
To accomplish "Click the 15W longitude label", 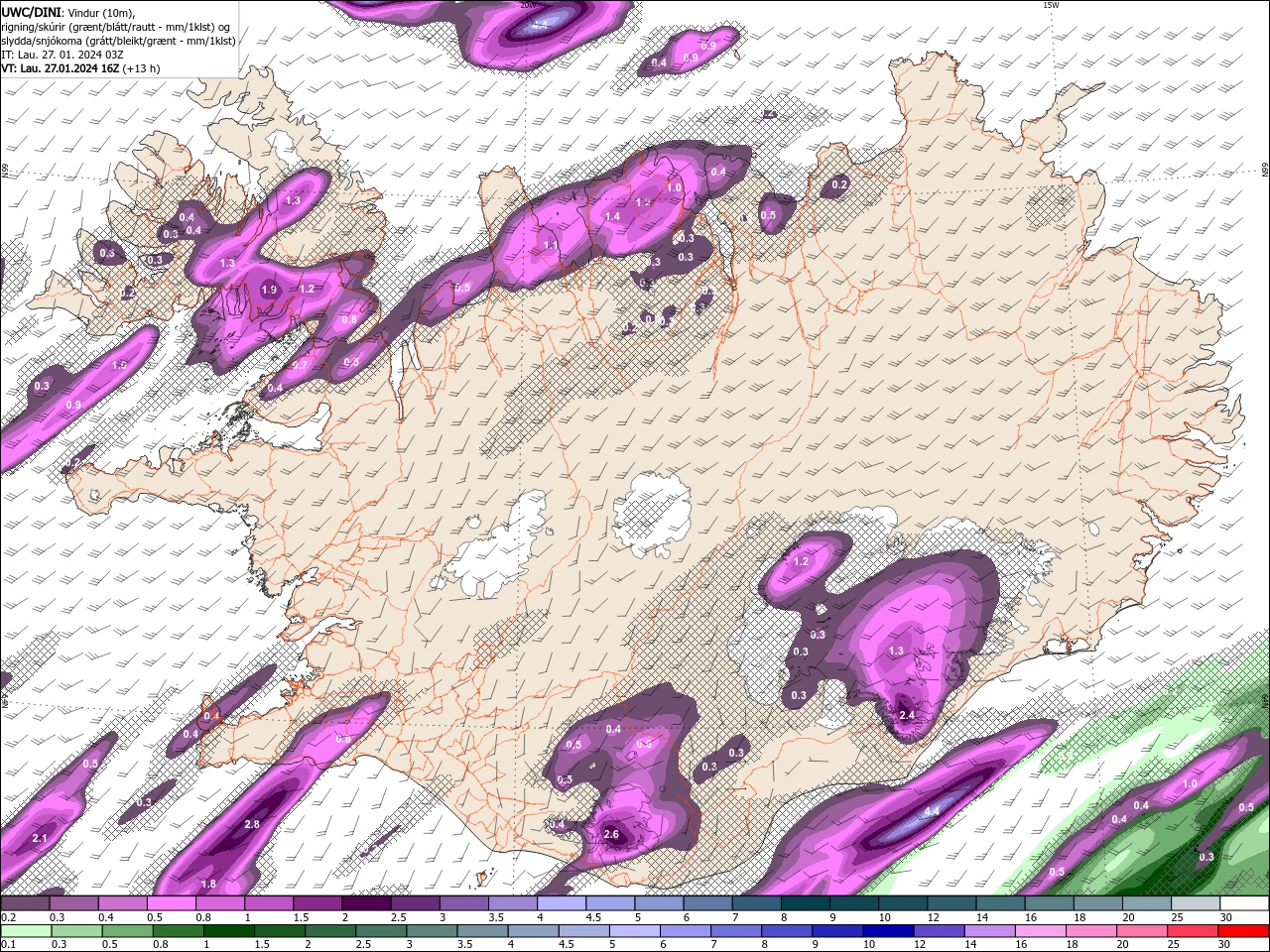I will click(1051, 5).
